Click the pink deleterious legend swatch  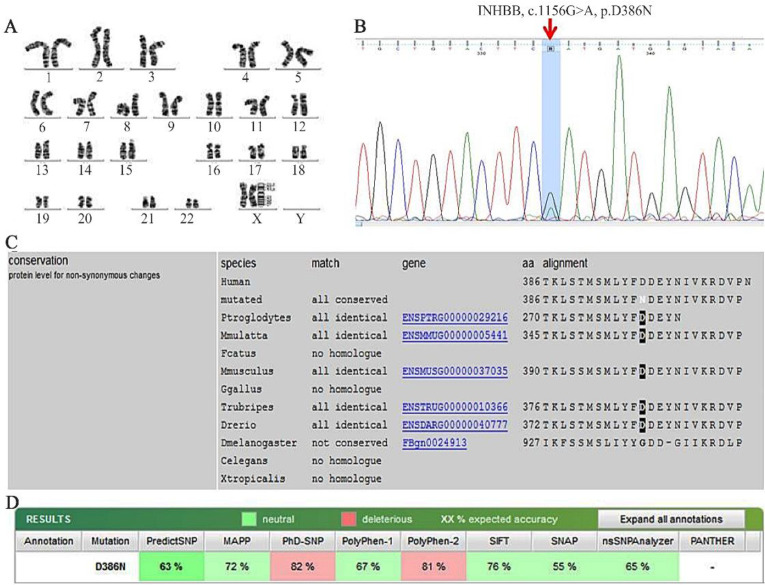click(349, 519)
